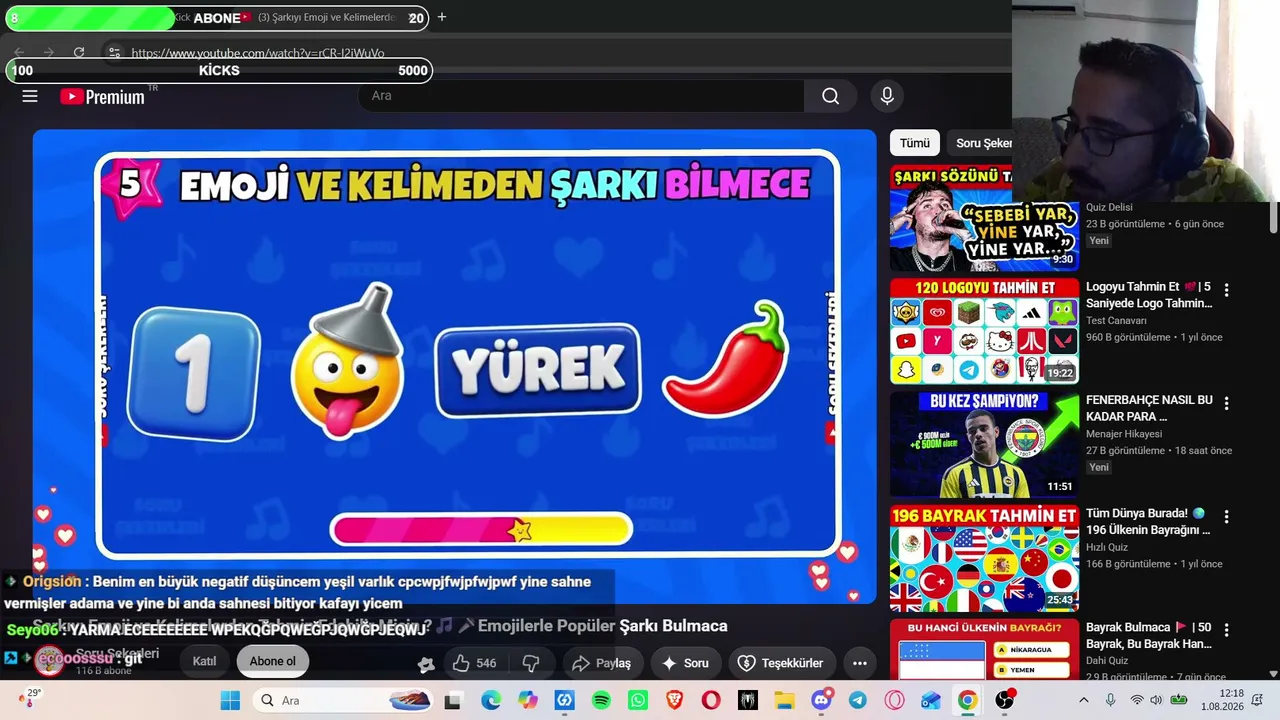The height and width of the screenshot is (720, 1280).
Task: Open options menu for Tüm Dünya Burada video
Action: coord(1226,516)
